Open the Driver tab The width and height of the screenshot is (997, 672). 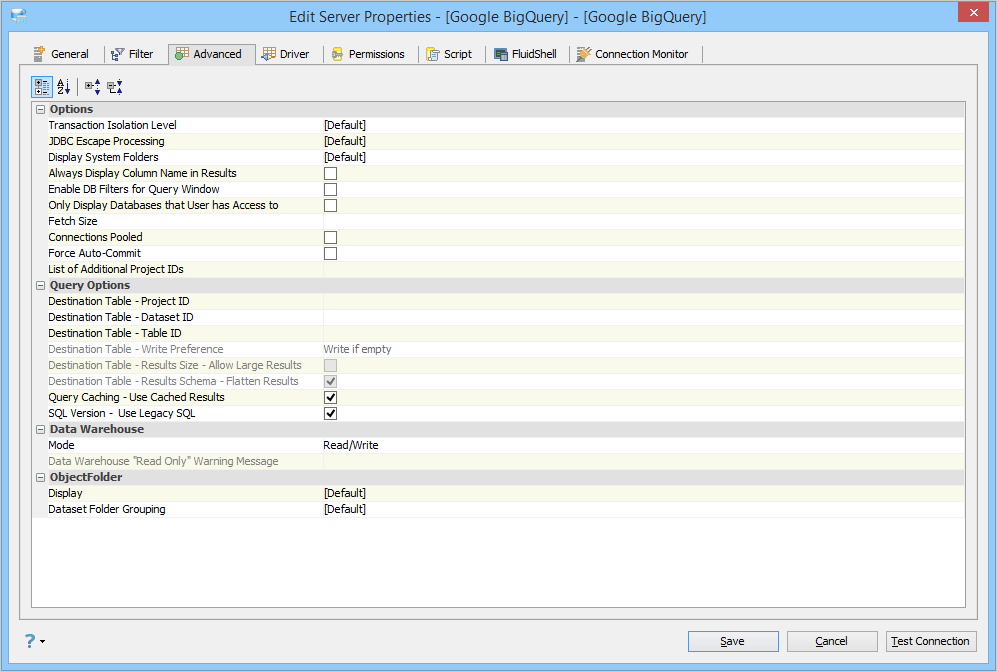285,54
